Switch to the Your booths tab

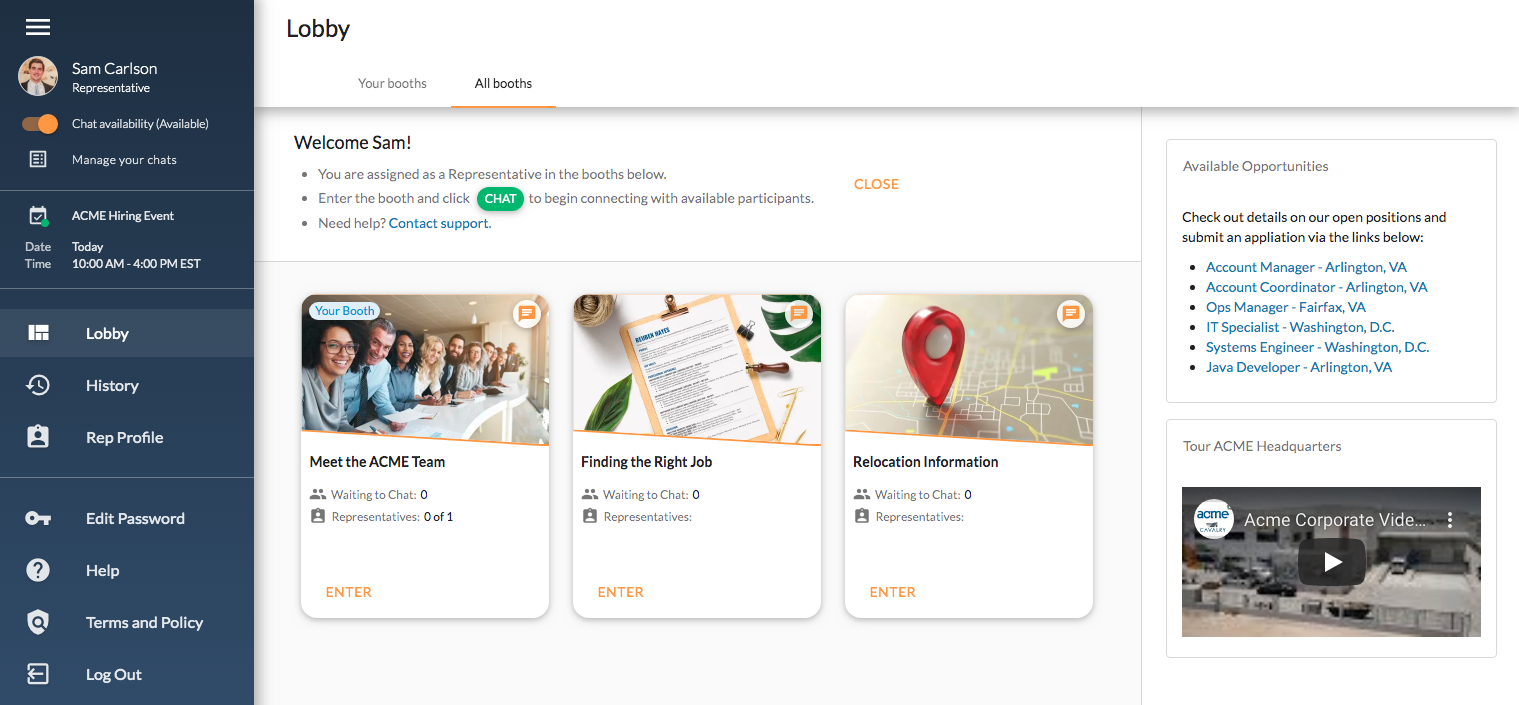coord(392,84)
